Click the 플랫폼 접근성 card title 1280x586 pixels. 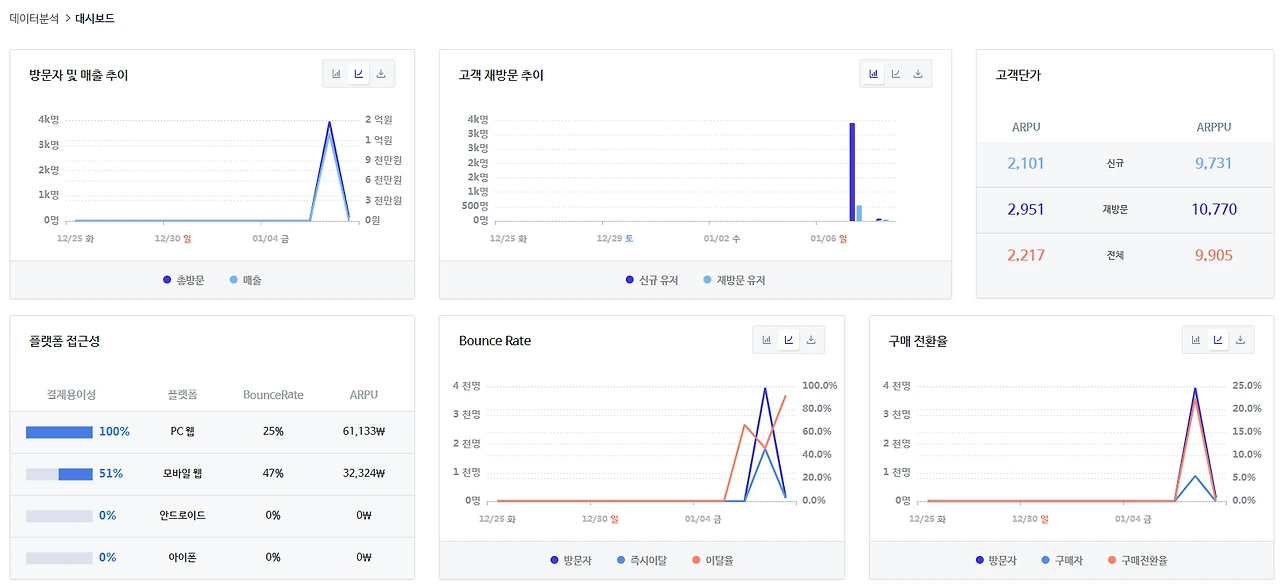pyautogui.click(x=65, y=341)
